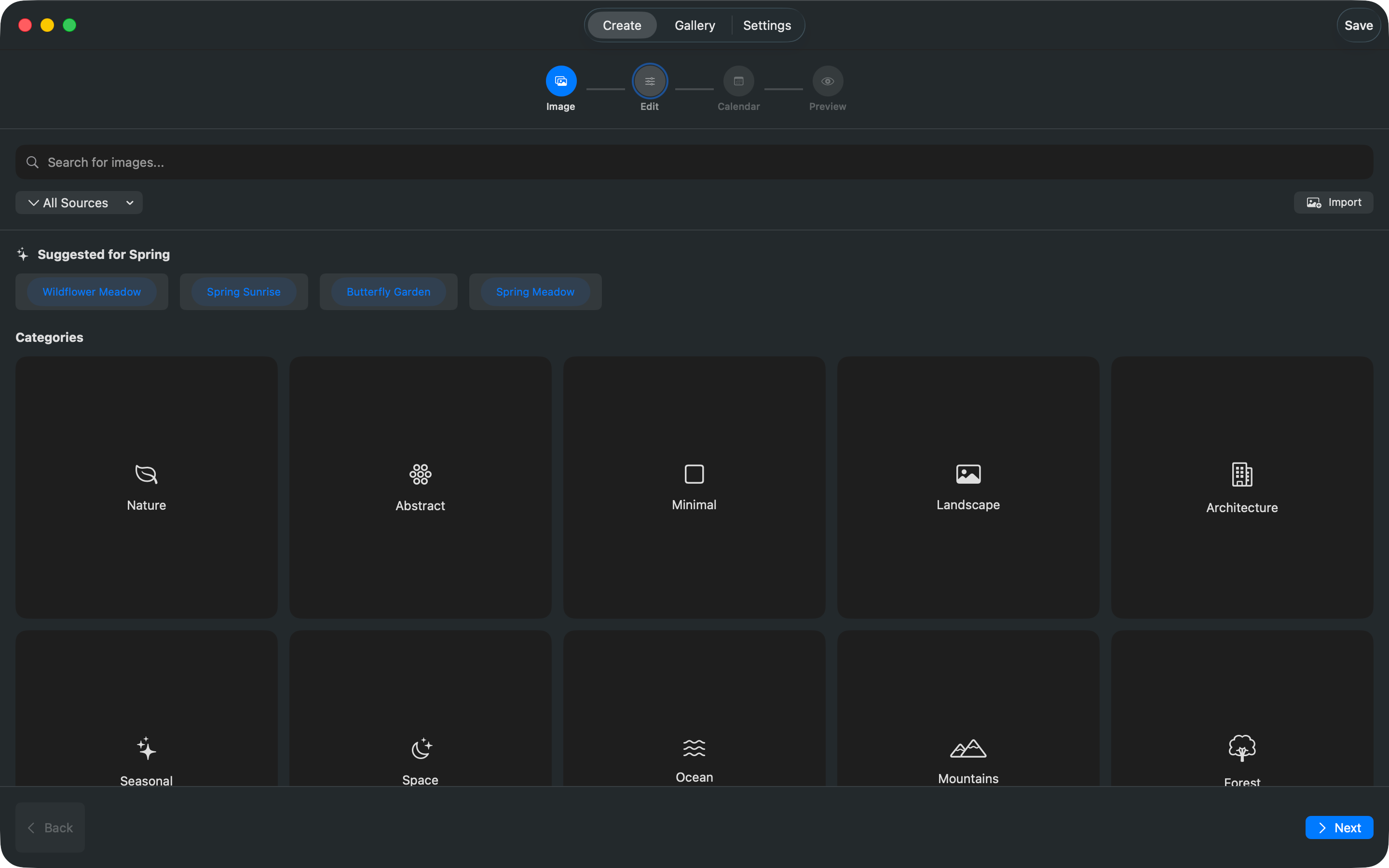Click the Minimal category label
The height and width of the screenshot is (868, 1389).
click(x=694, y=504)
